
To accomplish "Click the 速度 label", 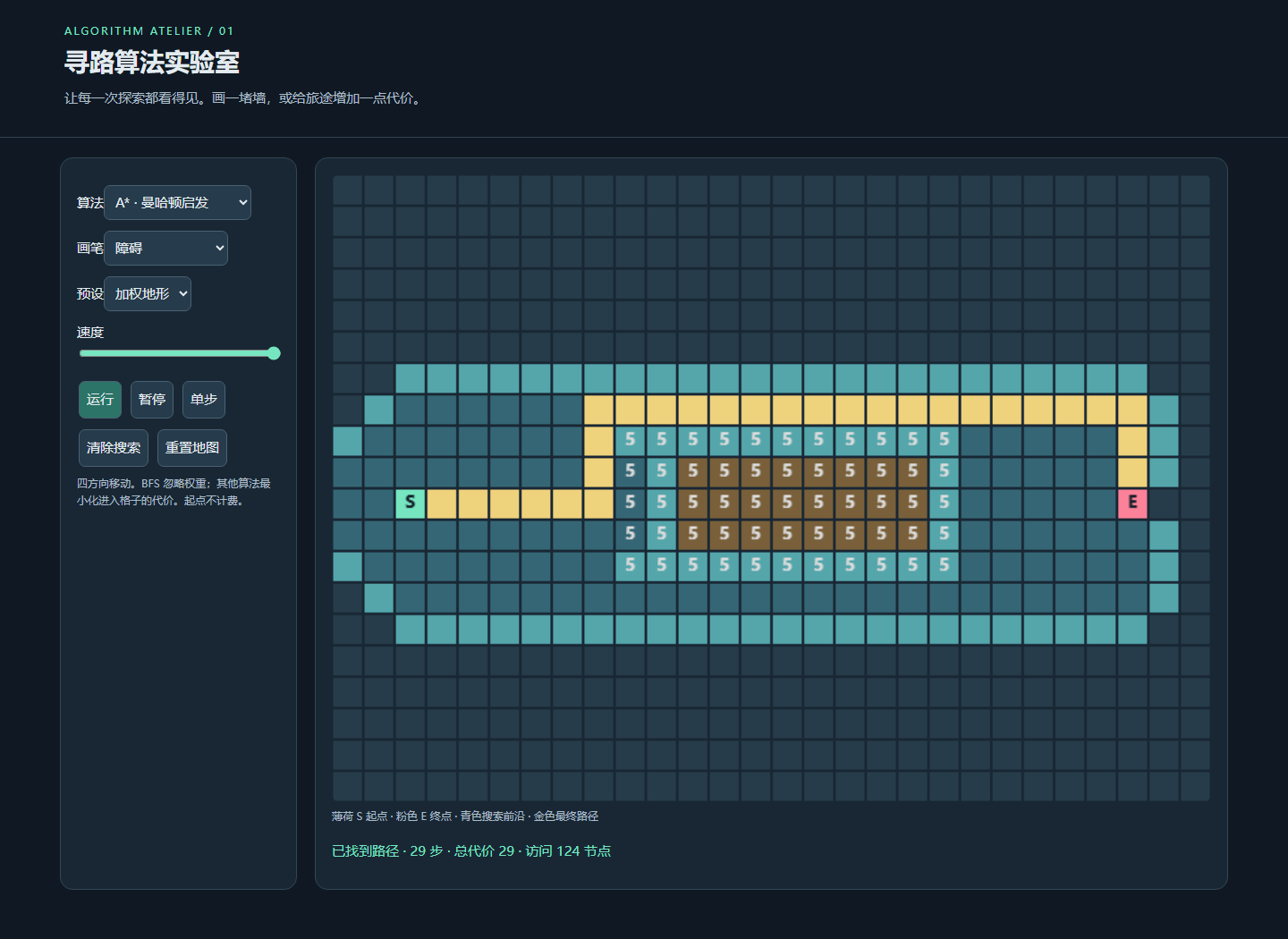I will tap(90, 333).
